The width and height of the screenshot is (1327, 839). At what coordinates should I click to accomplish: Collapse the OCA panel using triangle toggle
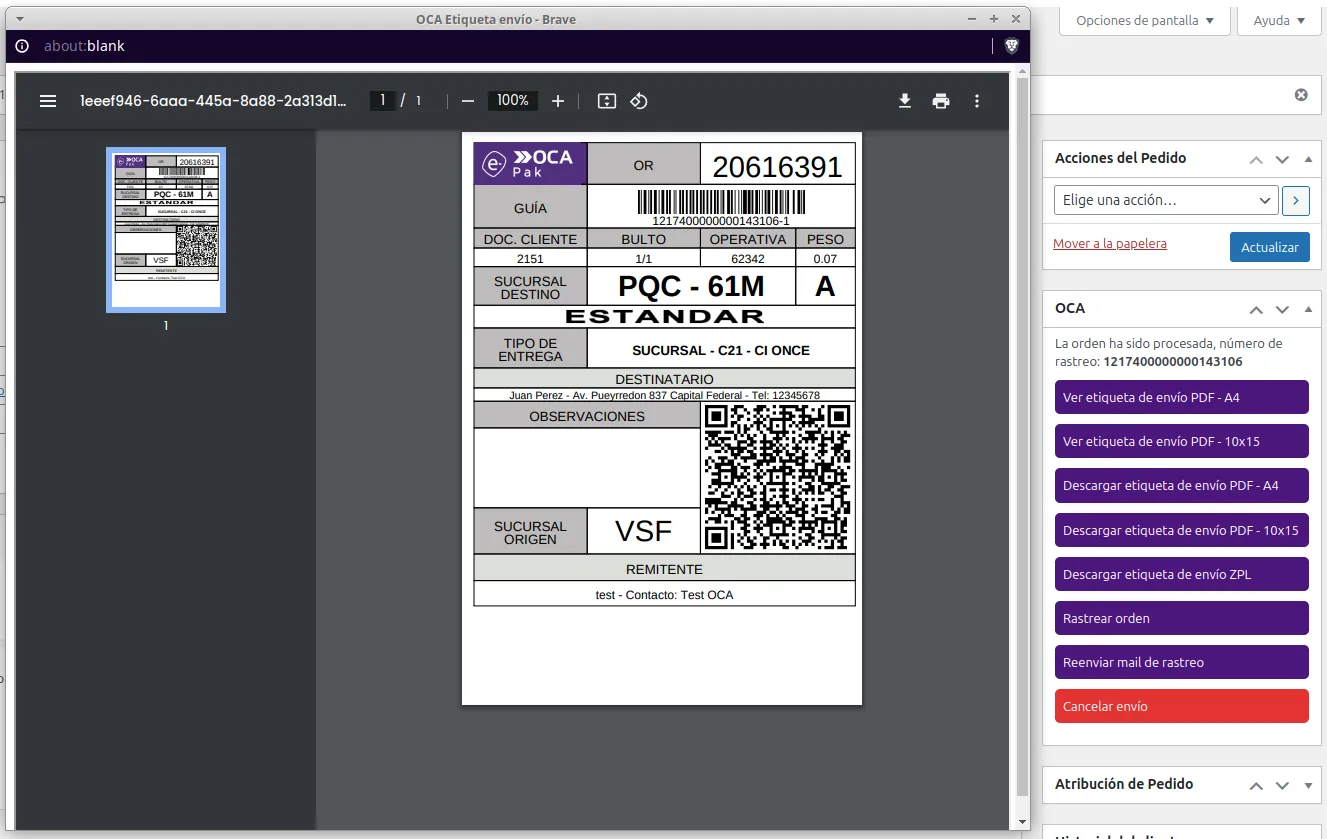point(1308,309)
